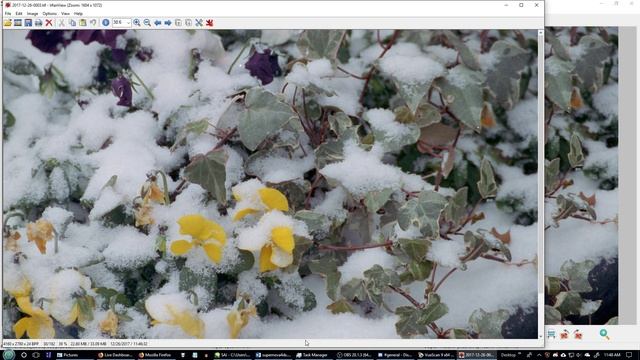This screenshot has width=640, height=360.
Task: Open the File menu
Action: (8, 13)
